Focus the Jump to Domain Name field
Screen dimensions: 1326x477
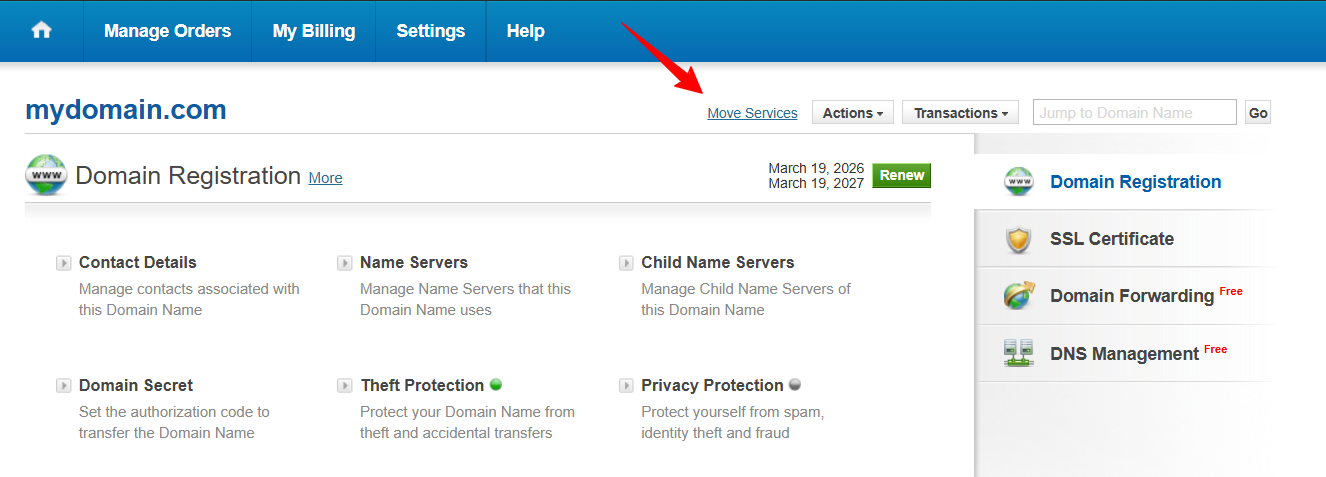pos(1134,113)
